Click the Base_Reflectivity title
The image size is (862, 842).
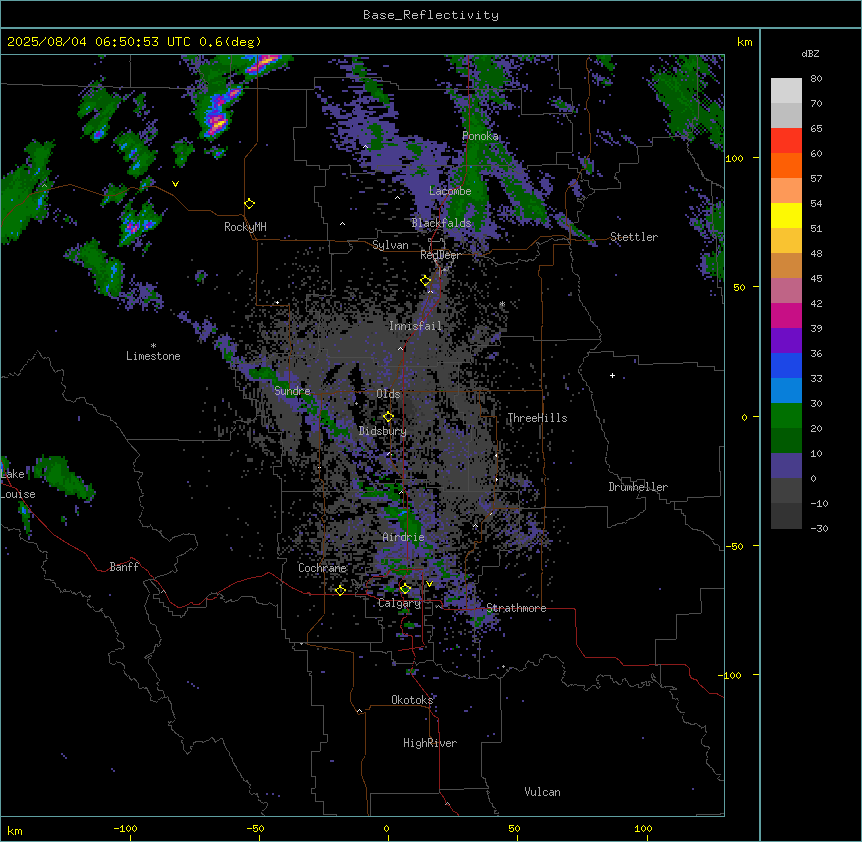click(431, 15)
